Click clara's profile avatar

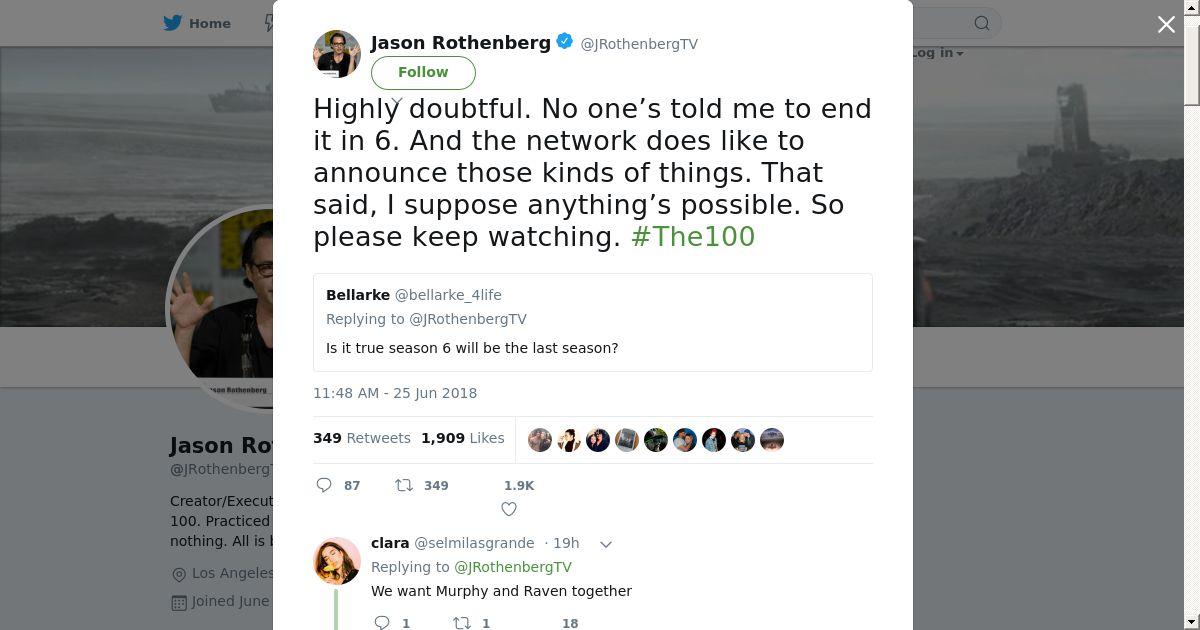click(x=337, y=560)
